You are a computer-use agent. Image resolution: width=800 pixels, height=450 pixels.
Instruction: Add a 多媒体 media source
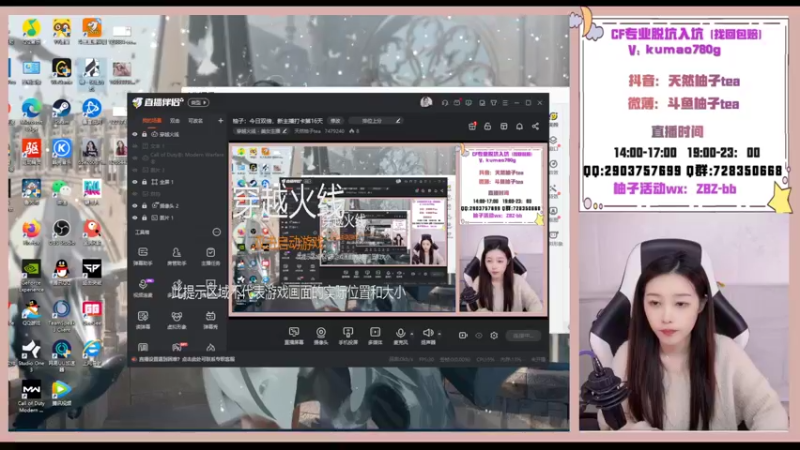point(375,336)
